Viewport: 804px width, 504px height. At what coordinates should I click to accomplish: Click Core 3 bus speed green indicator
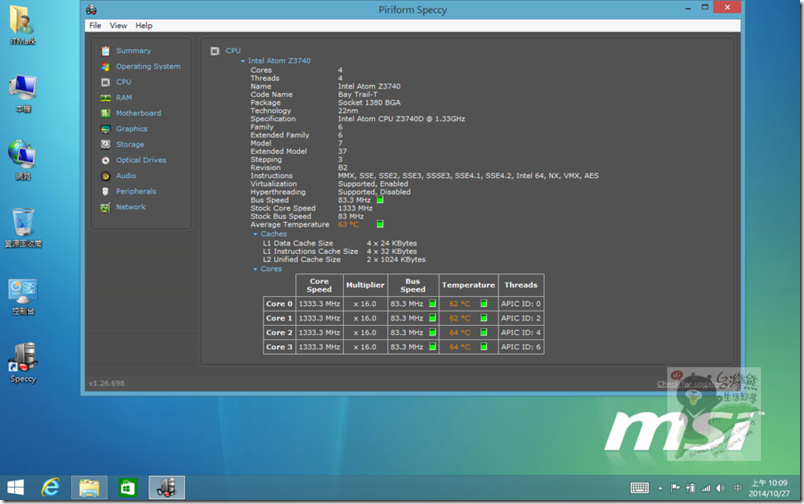432,347
